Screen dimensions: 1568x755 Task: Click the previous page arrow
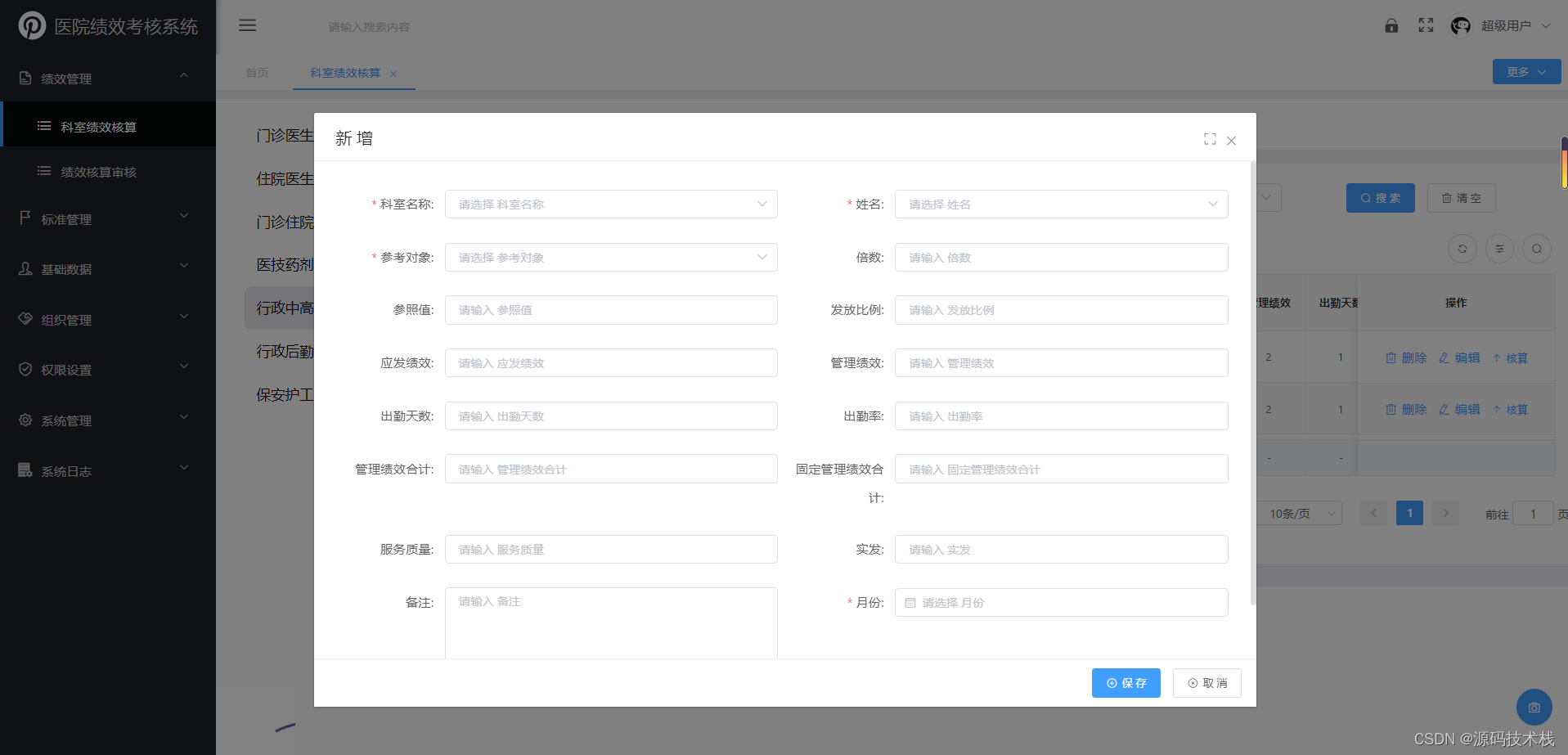tap(1373, 513)
